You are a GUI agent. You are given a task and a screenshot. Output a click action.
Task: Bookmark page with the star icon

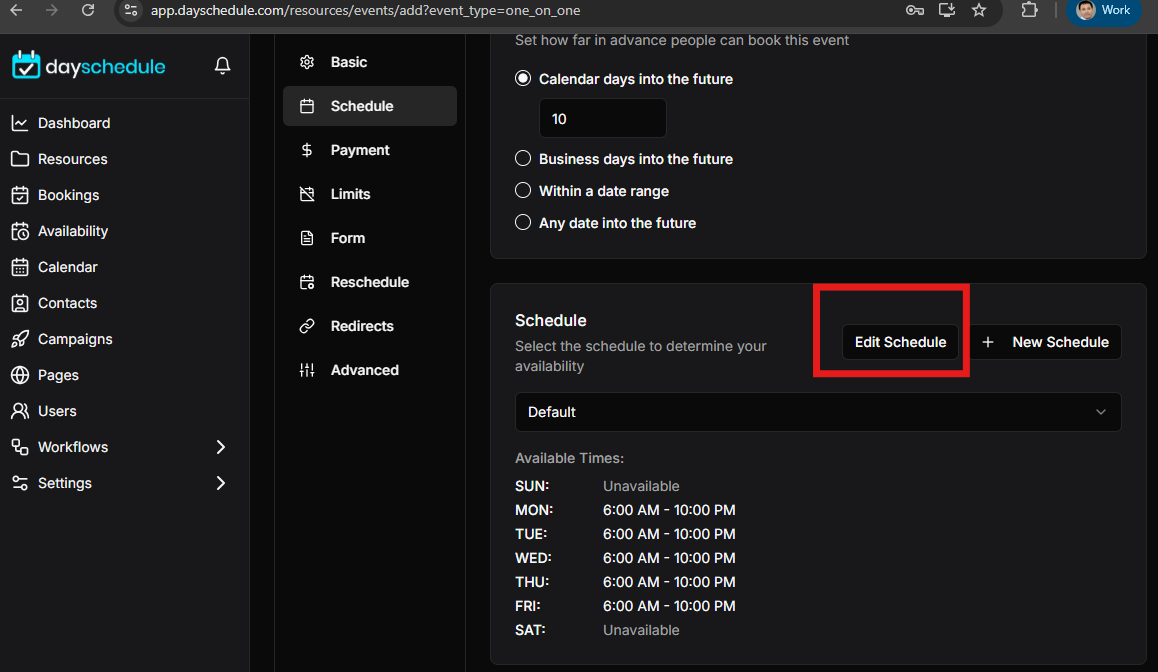point(979,10)
